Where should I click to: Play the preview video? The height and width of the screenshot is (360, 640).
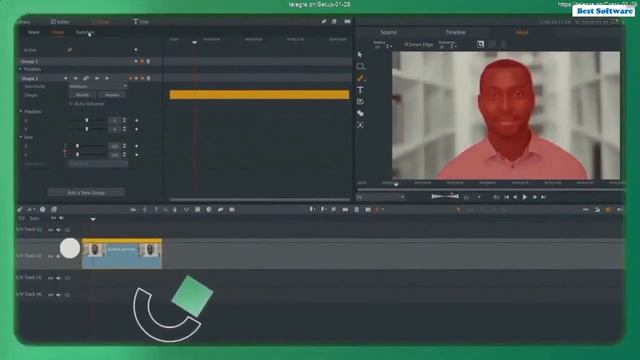click(x=524, y=197)
